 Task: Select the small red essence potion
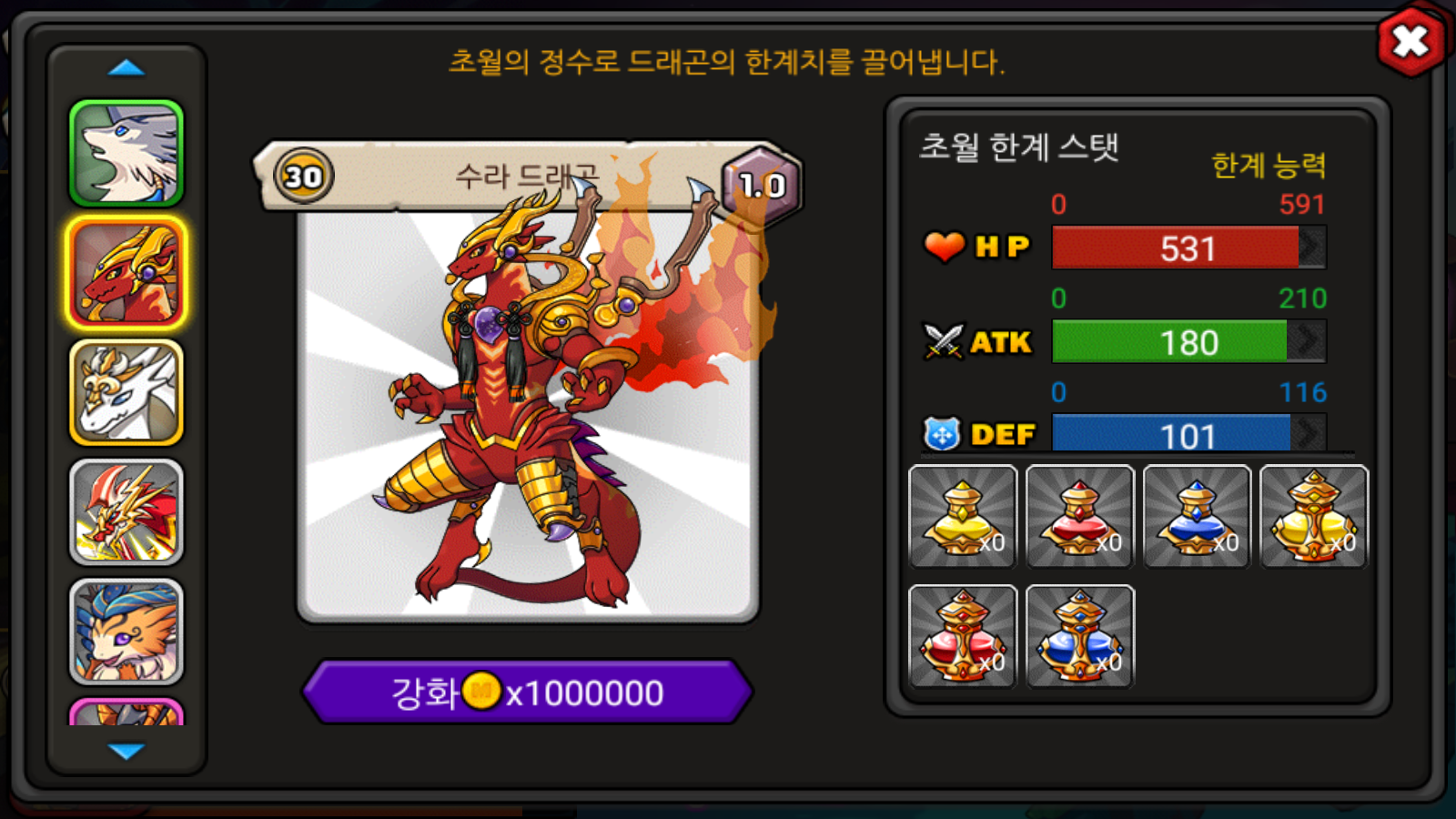1080,517
